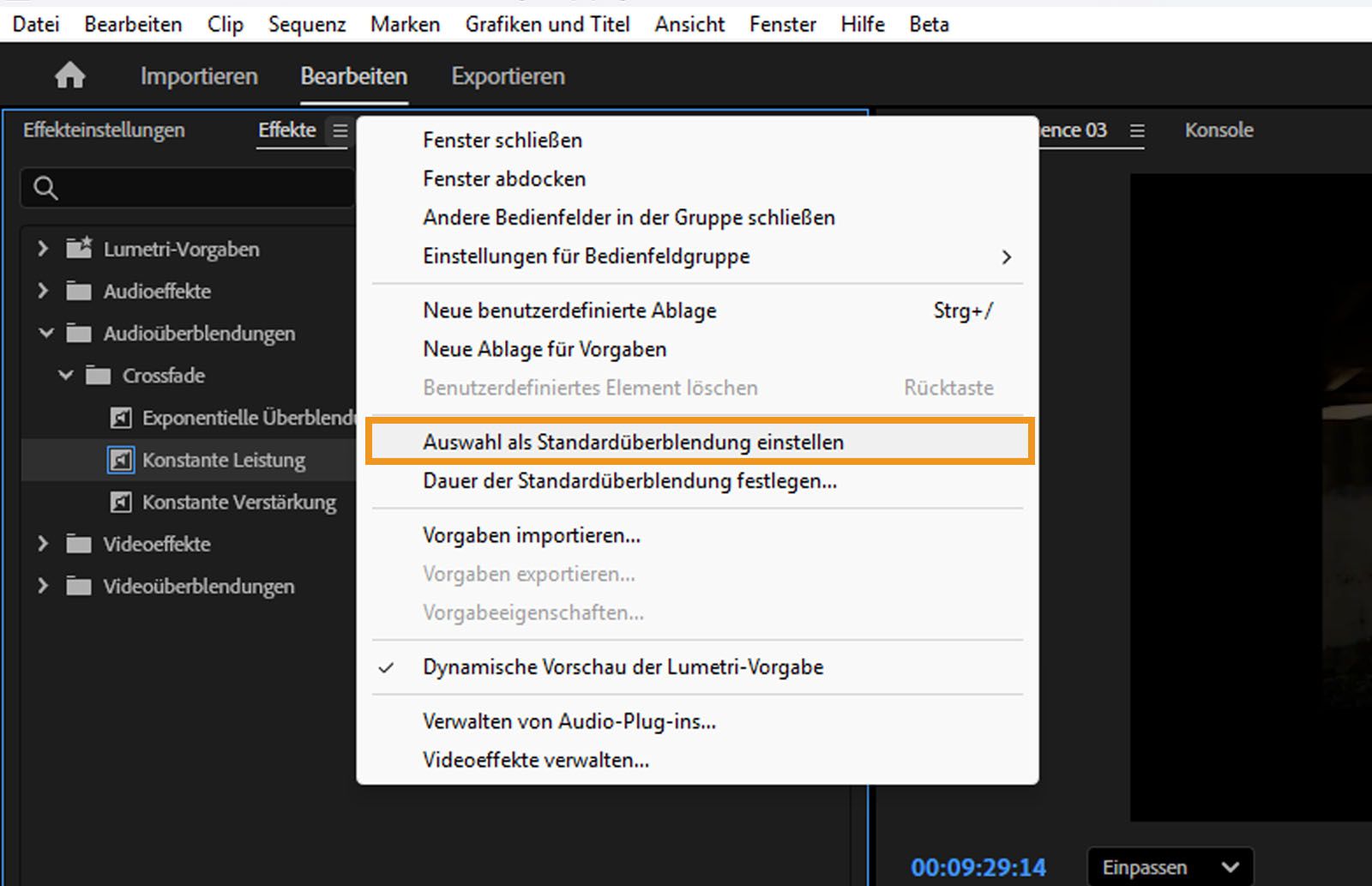Viewport: 1372px width, 886px height.
Task: Switch to the Konsole panel tab
Action: (1219, 130)
